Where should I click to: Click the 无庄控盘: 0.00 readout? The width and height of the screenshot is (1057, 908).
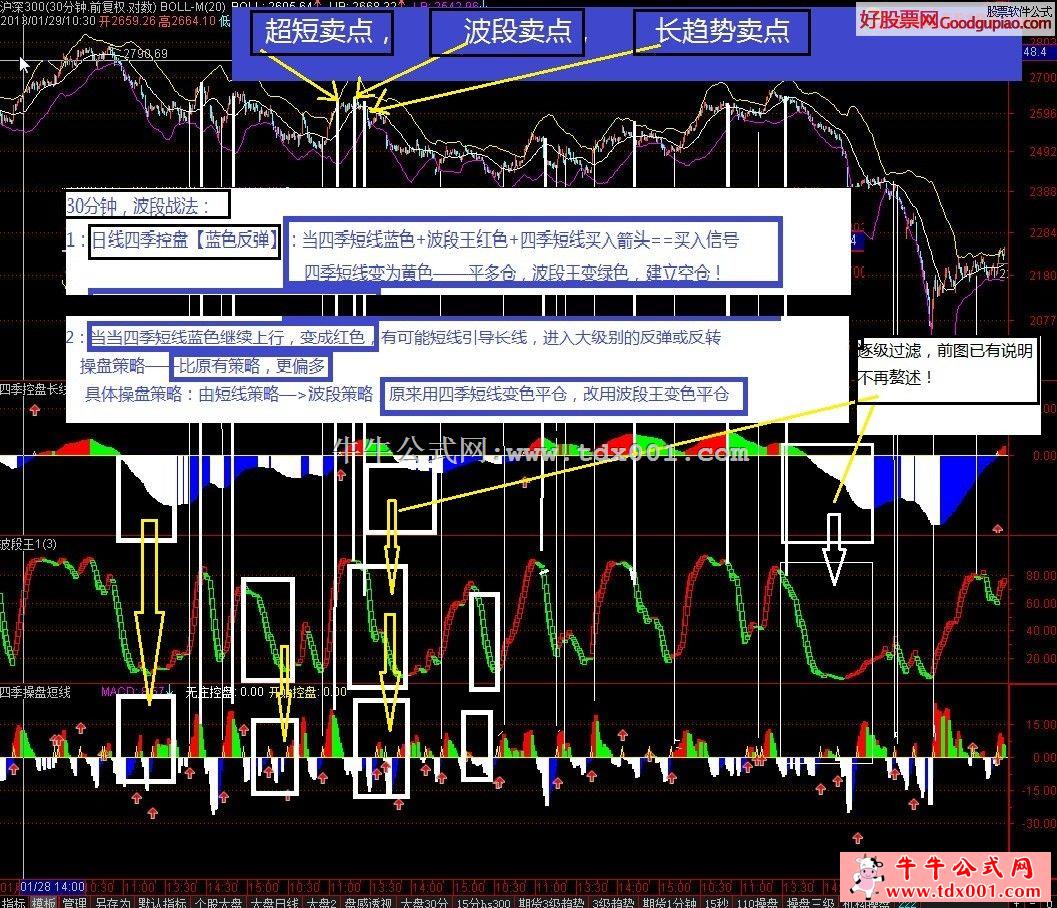(x=224, y=692)
